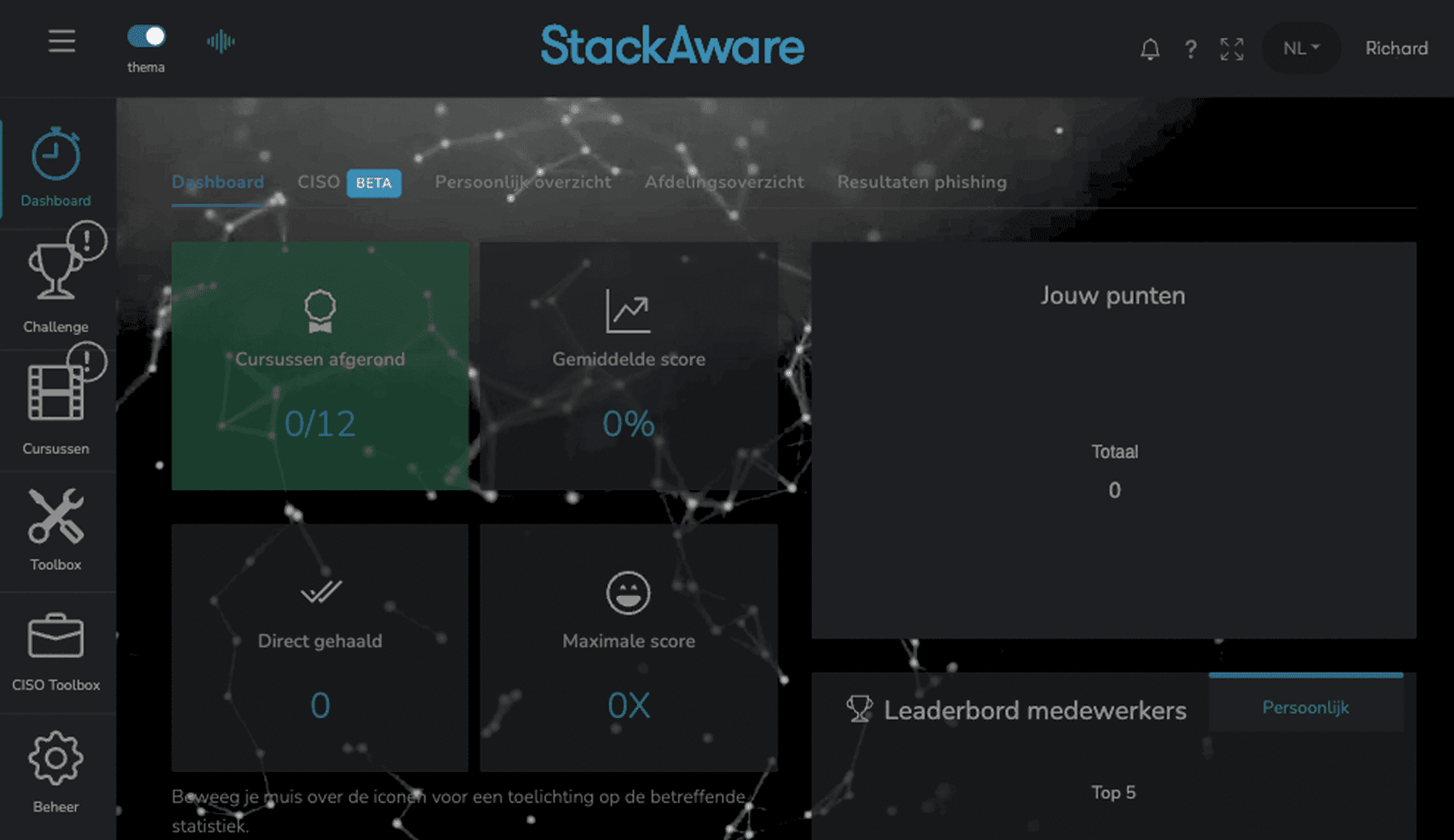1454x840 pixels.
Task: Click the Cursussen afgerond label
Action: click(320, 359)
